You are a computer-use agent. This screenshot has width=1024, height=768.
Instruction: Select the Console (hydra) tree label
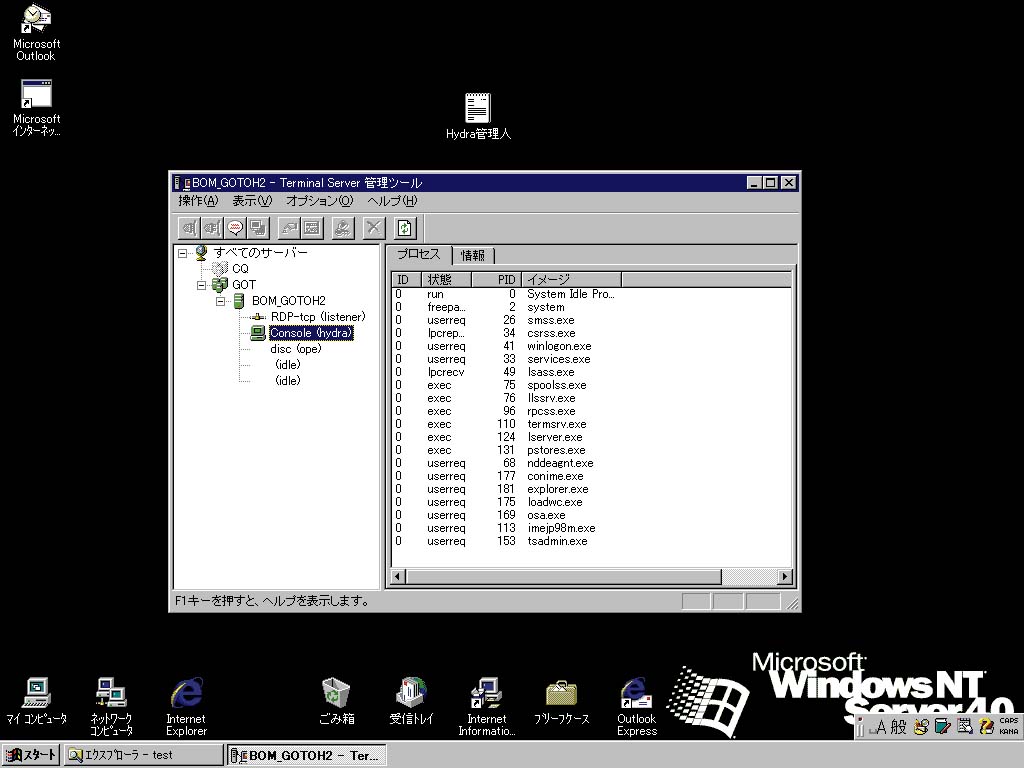pyautogui.click(x=311, y=332)
